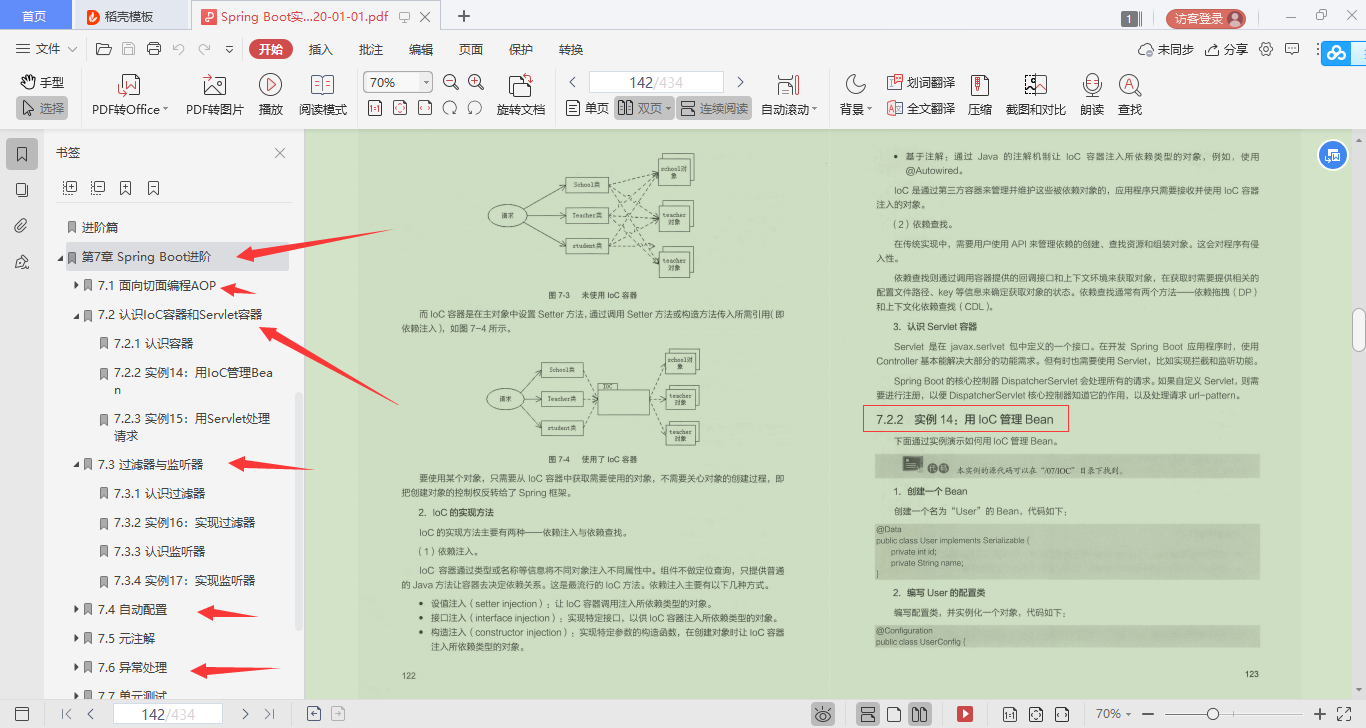Adjust zoom slider handle in status bar

[1213, 714]
